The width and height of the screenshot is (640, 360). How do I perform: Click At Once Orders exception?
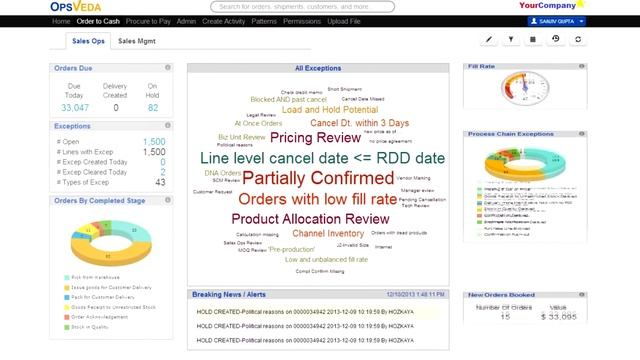point(258,123)
